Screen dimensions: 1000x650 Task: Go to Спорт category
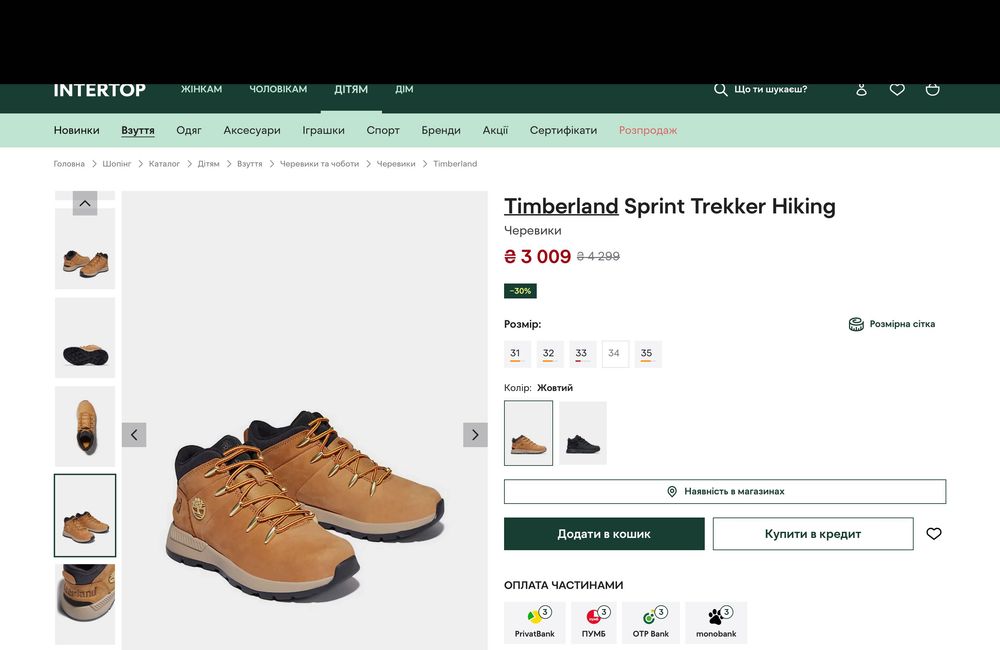click(383, 130)
